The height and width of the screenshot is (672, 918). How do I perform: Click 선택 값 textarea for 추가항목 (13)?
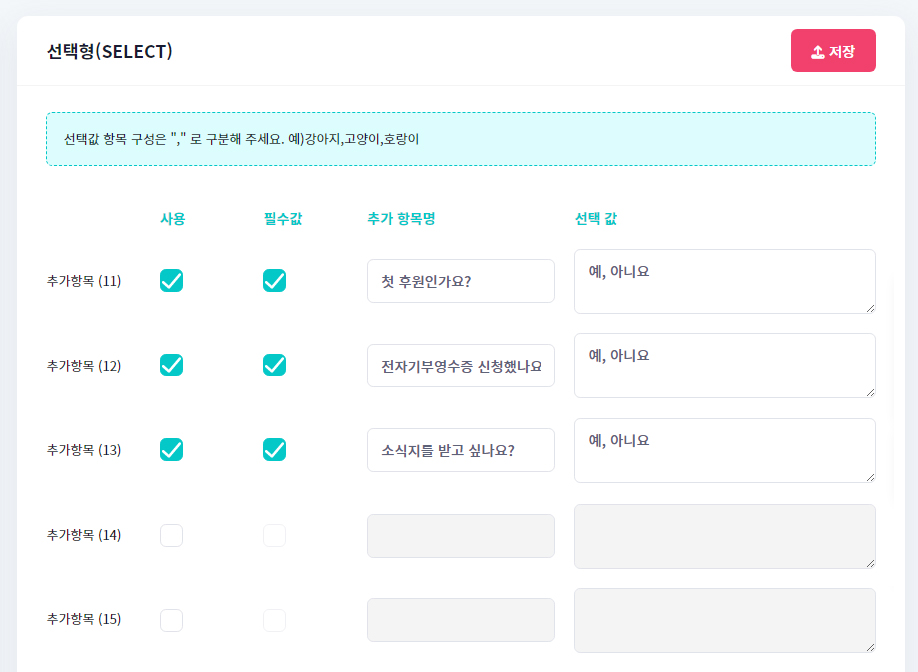pos(724,450)
